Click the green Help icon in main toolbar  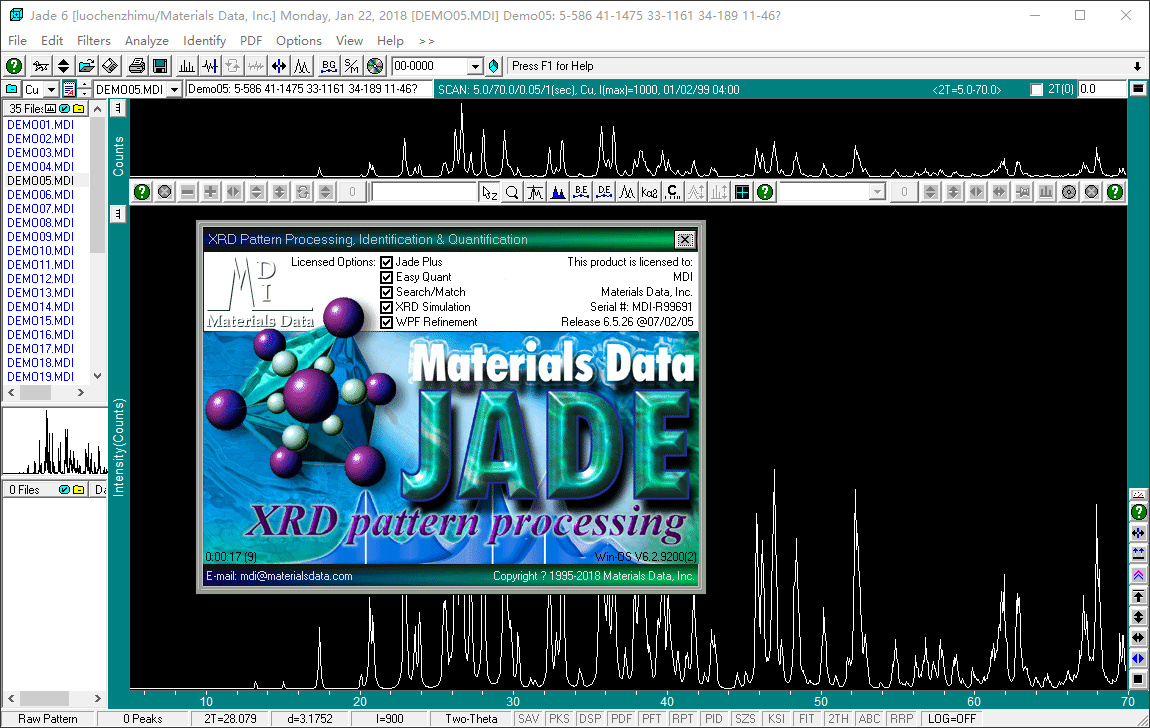tap(14, 66)
